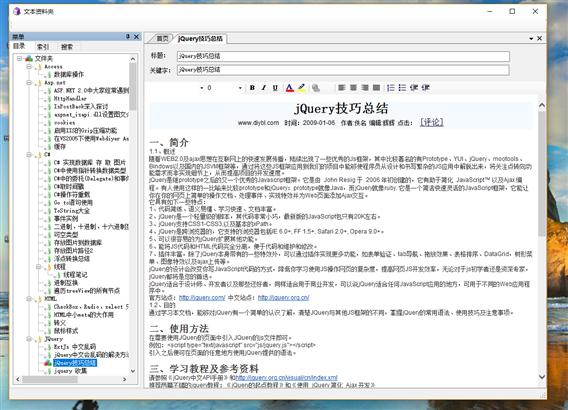The image size is (568, 410).
Task: Apply the yellow highlighter tool
Action: click(301, 88)
